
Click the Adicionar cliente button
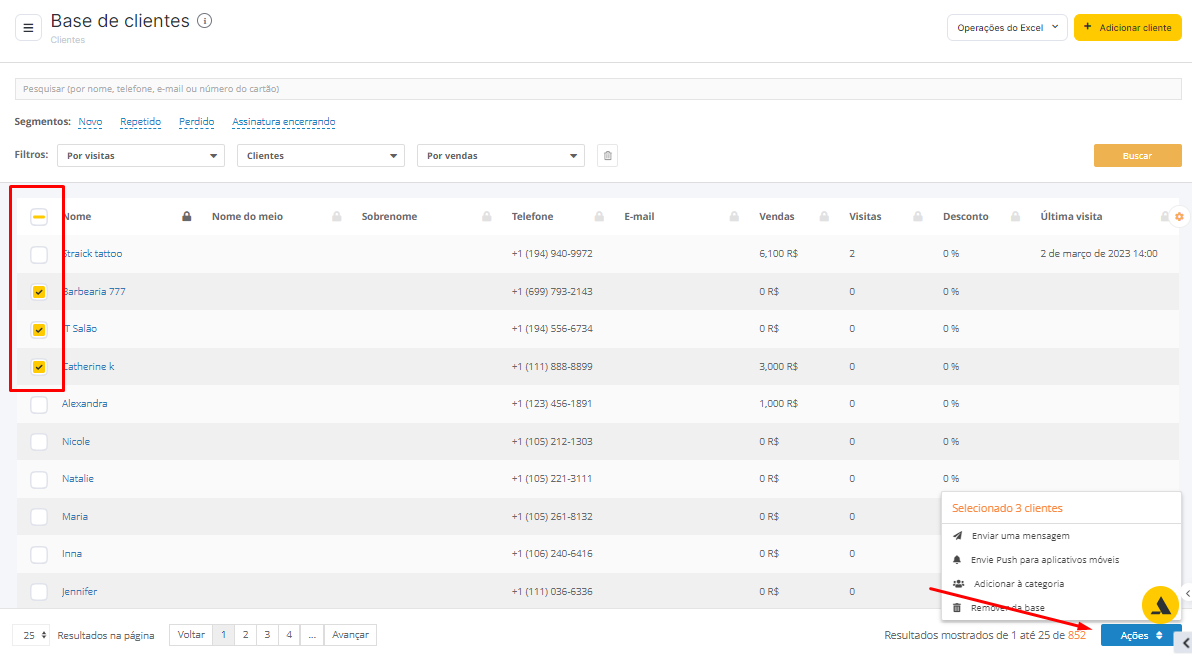click(x=1127, y=27)
